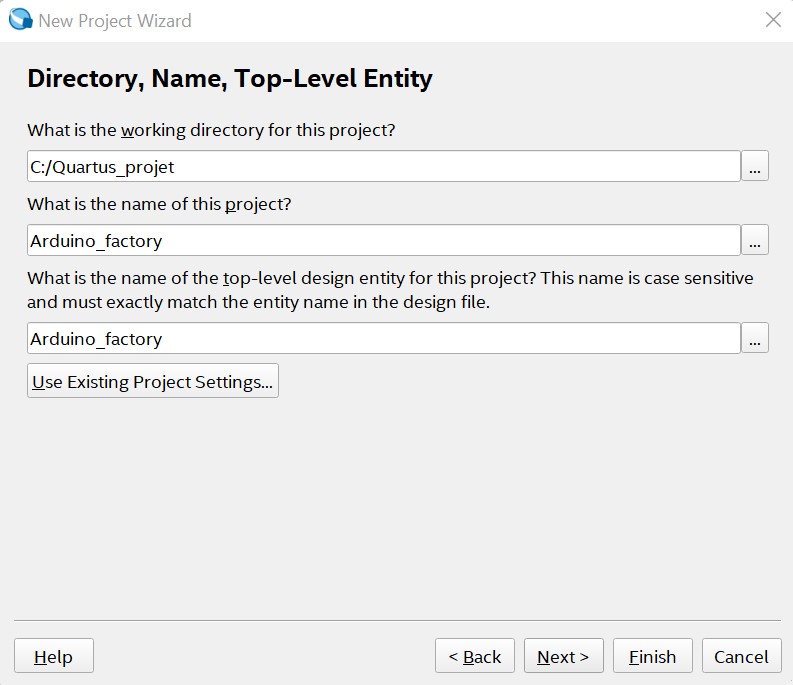Viewport: 793px width, 685px height.
Task: Click Finish to complete the project wizard
Action: click(652, 657)
